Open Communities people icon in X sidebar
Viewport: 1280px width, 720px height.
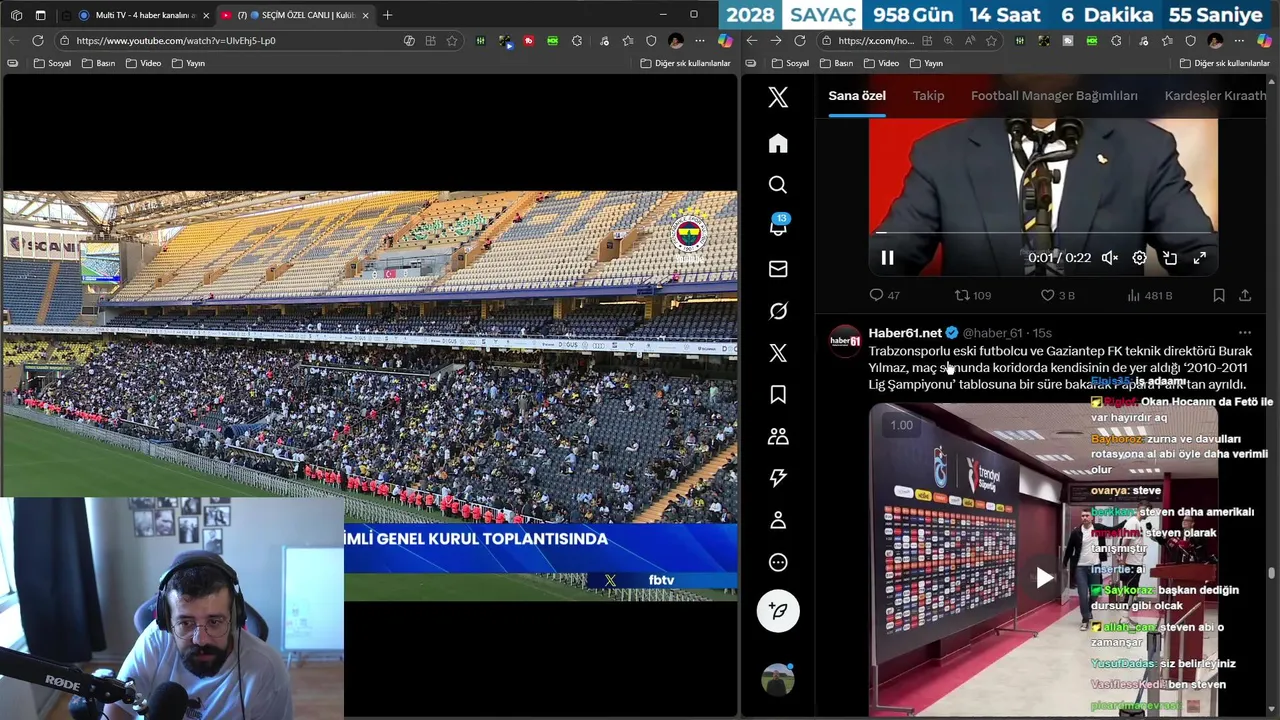(x=778, y=437)
